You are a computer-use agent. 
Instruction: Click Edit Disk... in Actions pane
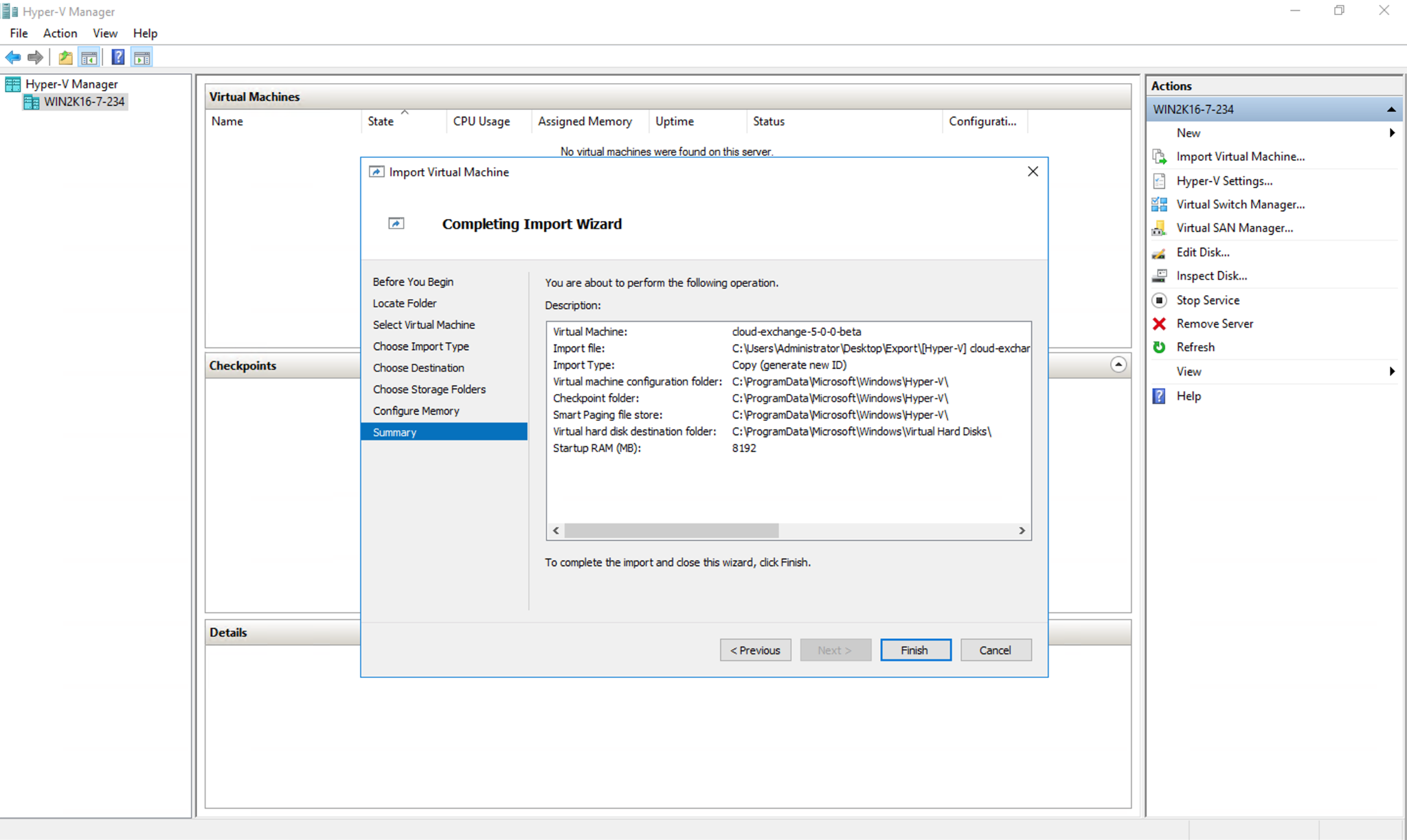(x=1203, y=252)
